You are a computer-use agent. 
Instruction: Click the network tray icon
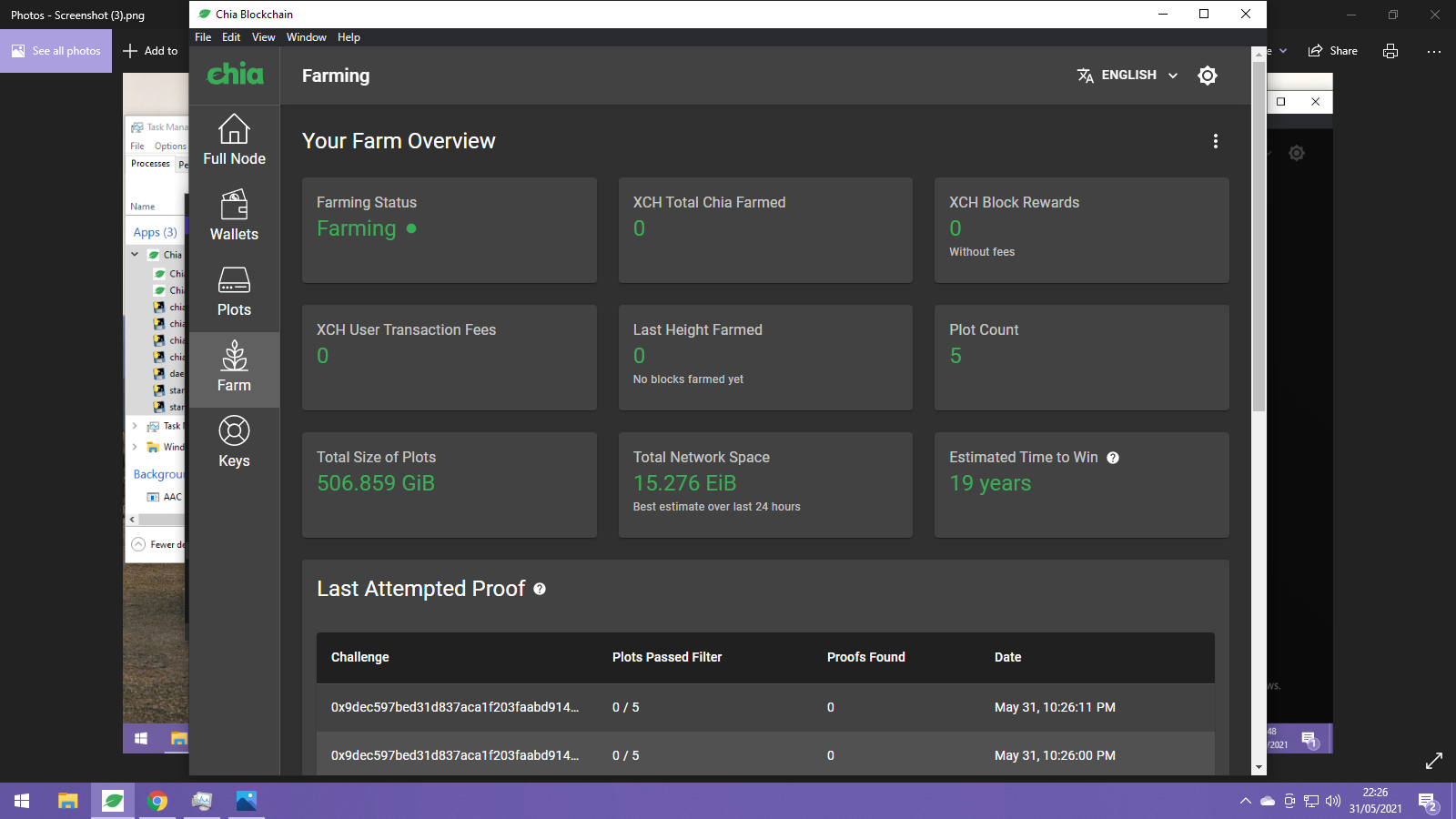pos(1311,801)
